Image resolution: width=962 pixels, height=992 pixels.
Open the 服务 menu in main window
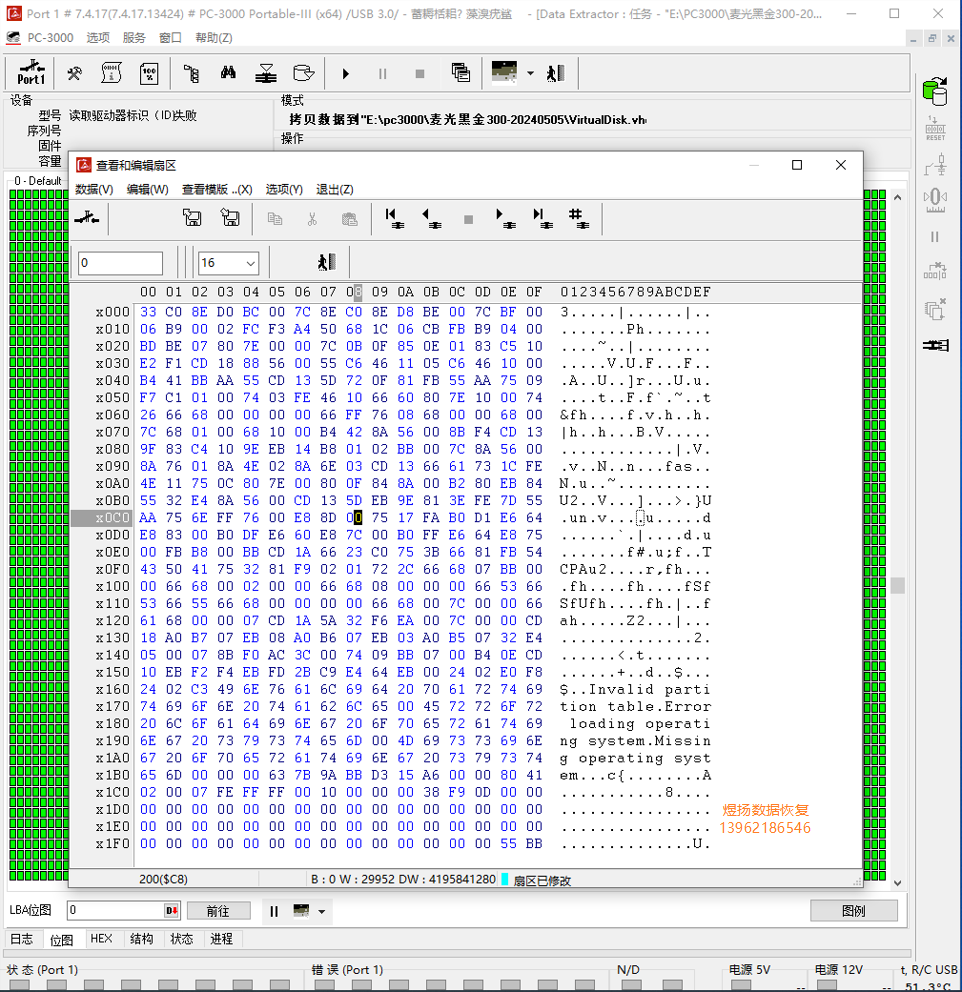134,38
